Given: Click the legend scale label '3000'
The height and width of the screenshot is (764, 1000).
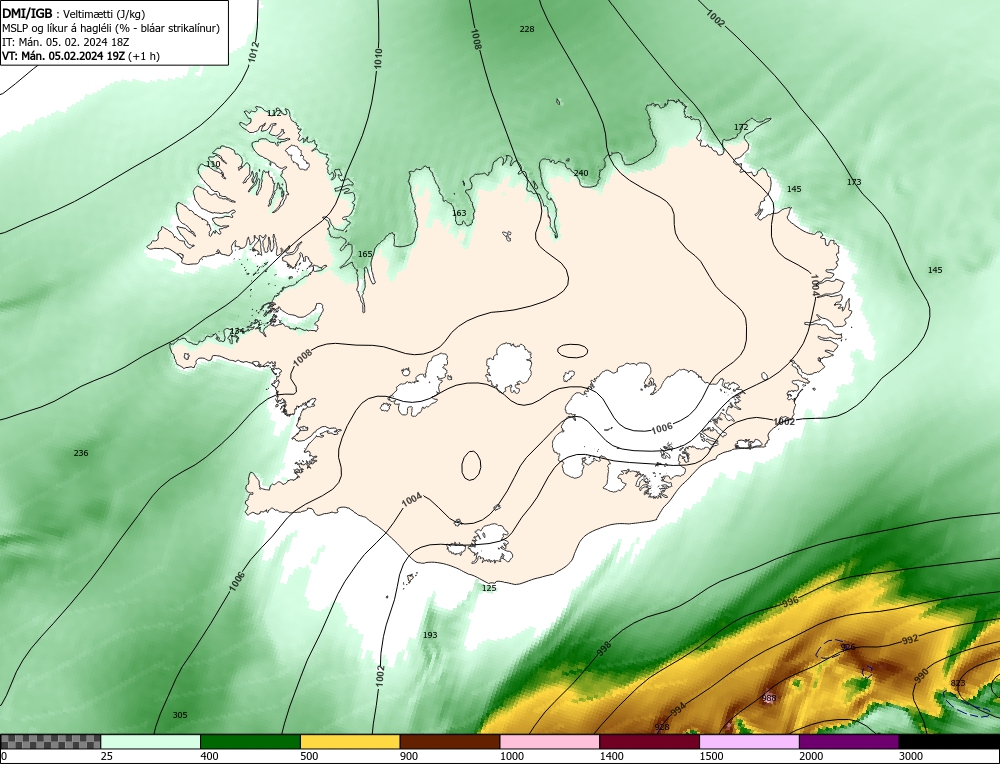Looking at the screenshot, I should [x=911, y=756].
